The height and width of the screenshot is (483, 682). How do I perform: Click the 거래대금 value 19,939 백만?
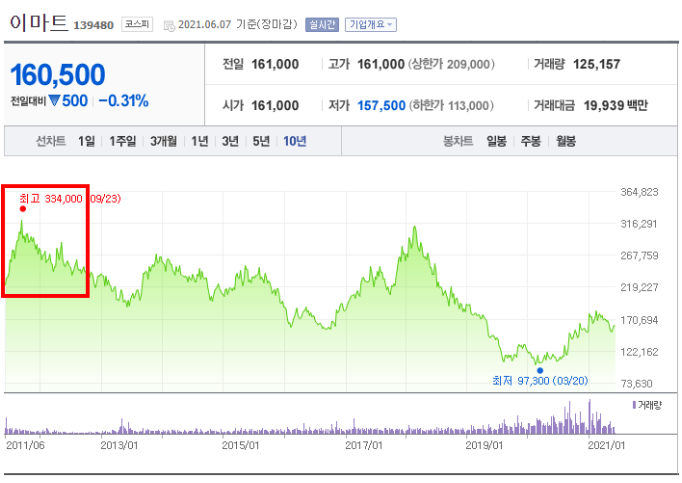point(615,106)
